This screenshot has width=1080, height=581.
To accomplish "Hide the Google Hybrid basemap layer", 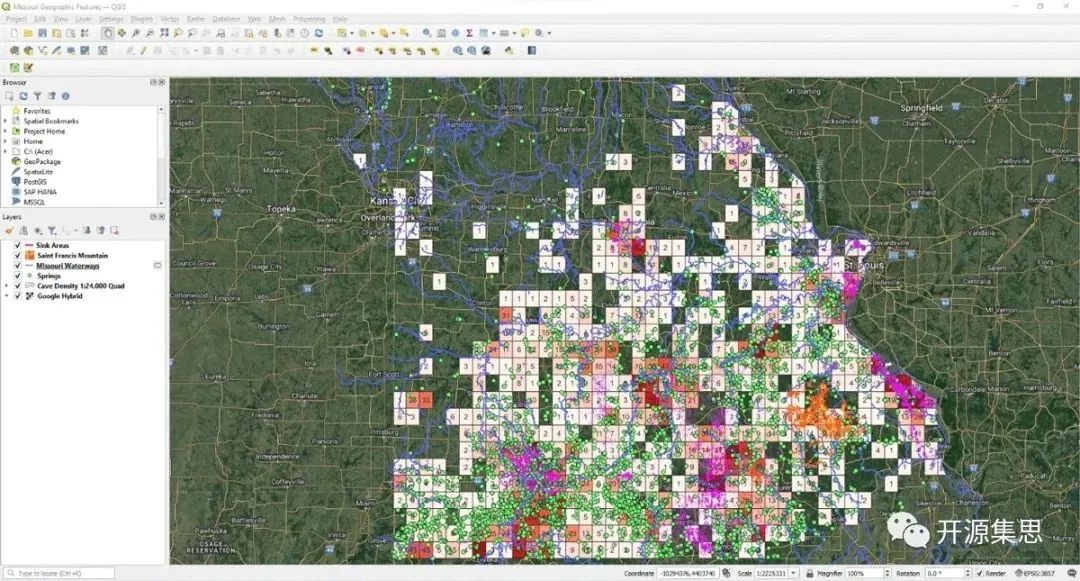I will click(x=18, y=296).
